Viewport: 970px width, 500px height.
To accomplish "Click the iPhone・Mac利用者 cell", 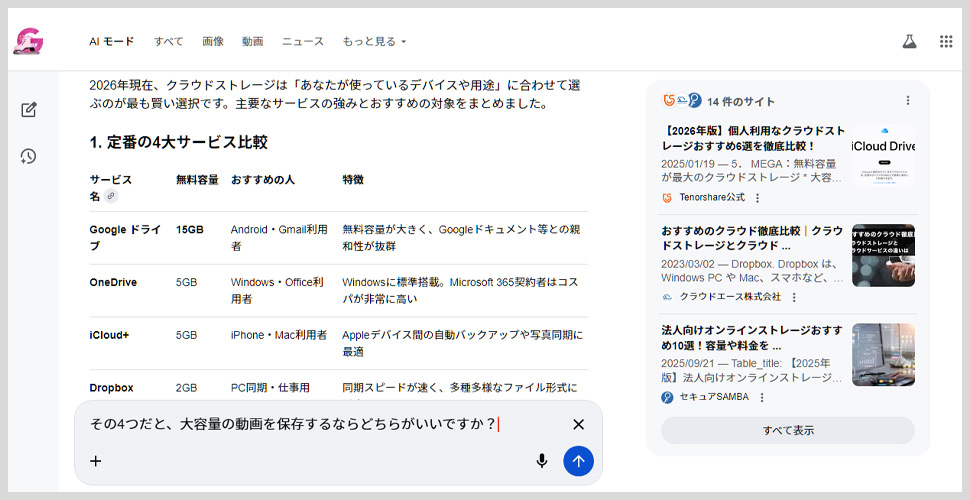I will (279, 335).
